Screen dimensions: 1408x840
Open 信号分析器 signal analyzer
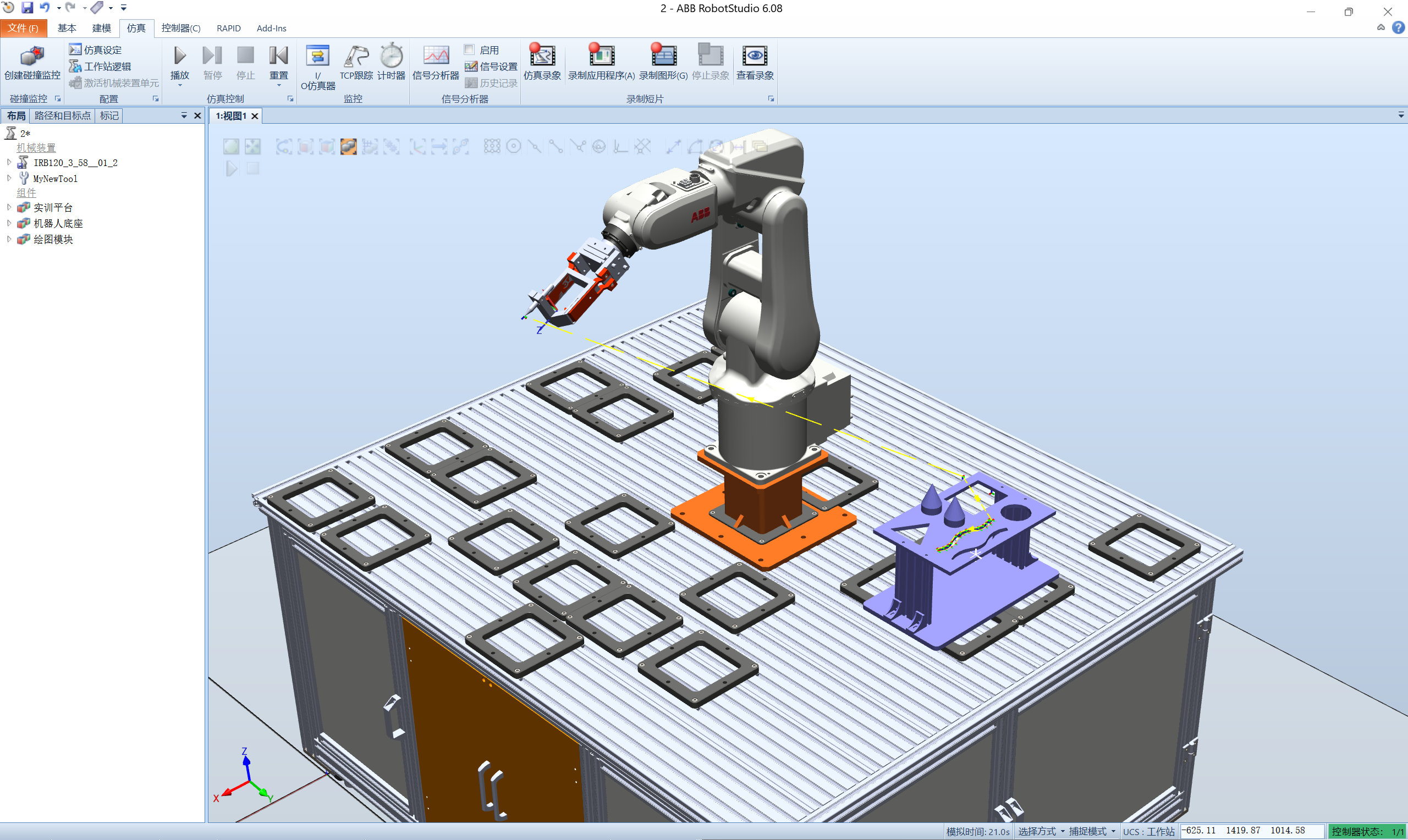coord(436,62)
